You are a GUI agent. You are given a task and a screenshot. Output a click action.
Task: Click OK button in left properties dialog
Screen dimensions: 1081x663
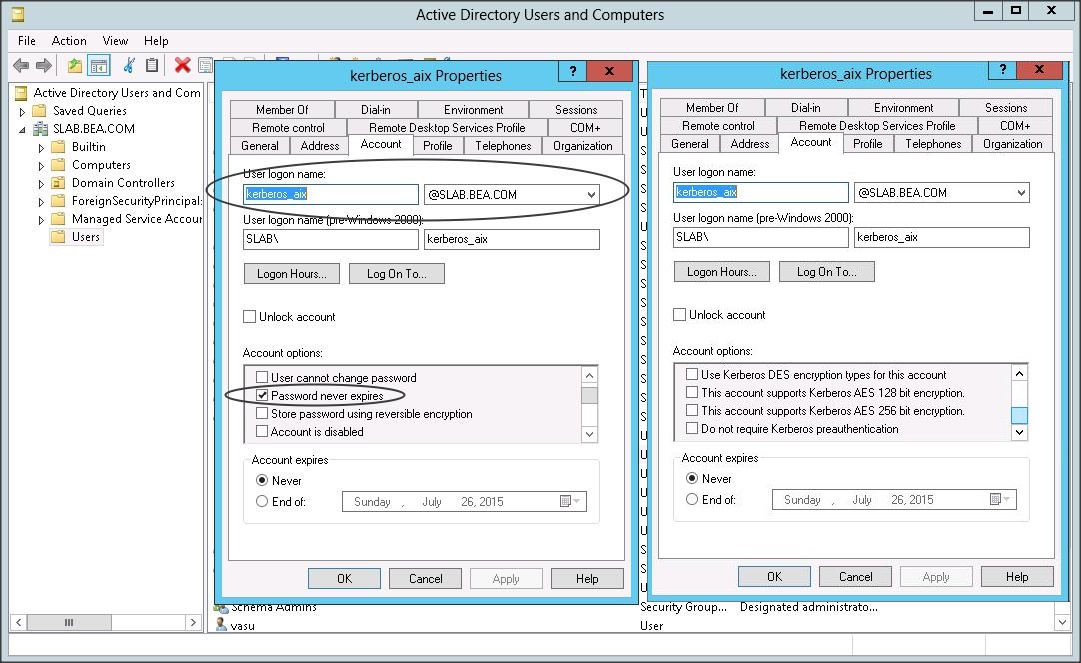[x=344, y=578]
